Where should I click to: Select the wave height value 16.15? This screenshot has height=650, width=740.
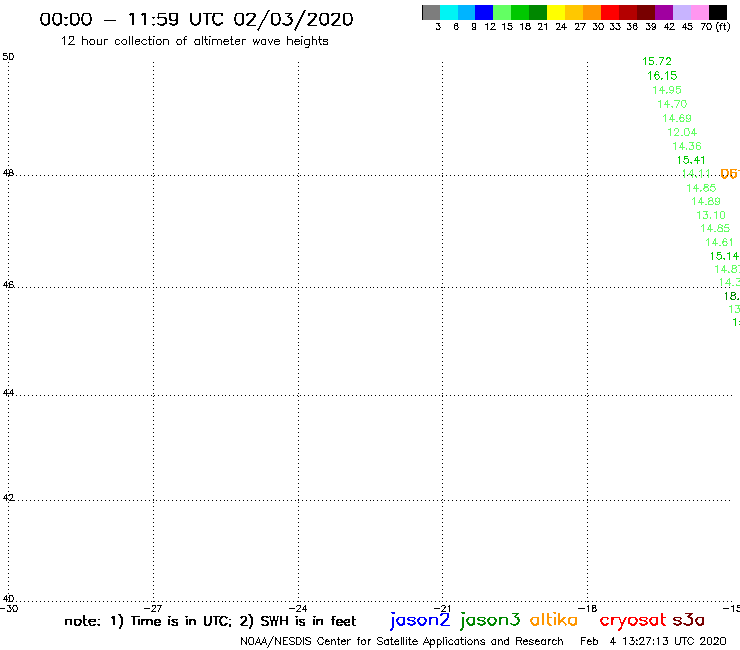pos(662,76)
